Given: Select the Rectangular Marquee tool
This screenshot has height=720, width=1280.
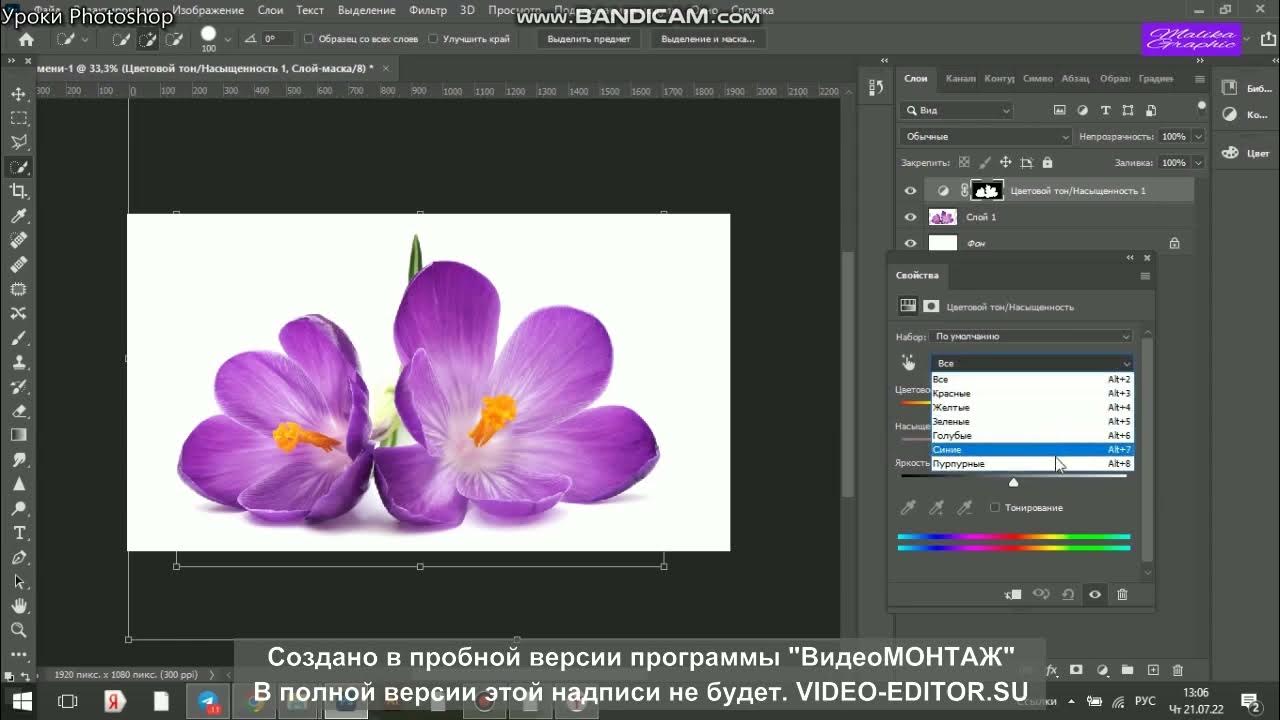Looking at the screenshot, I should click(19, 118).
